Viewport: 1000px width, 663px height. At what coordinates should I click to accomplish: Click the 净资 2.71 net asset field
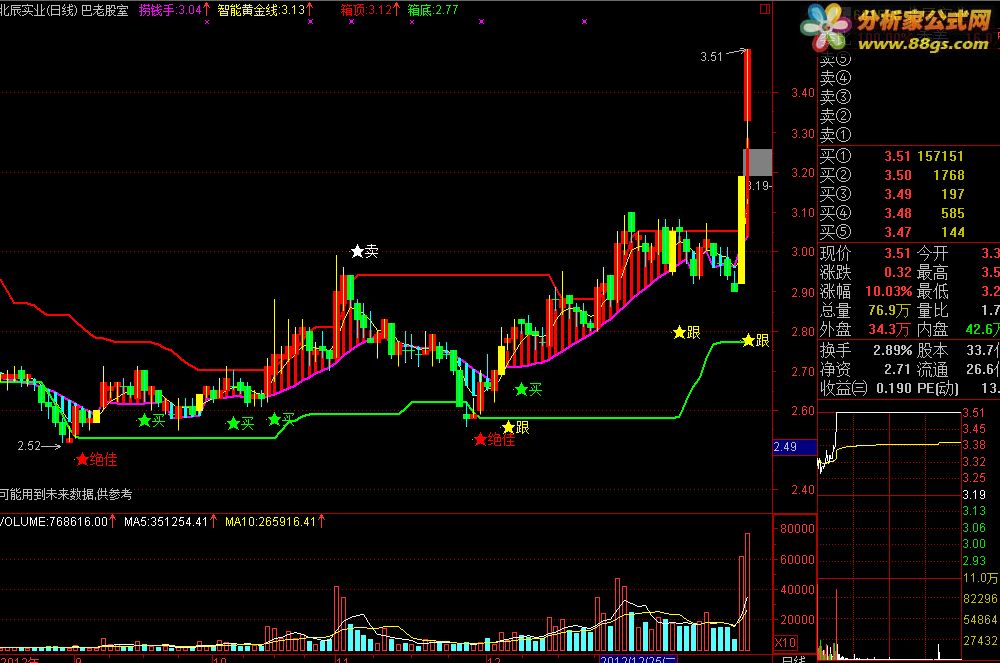[865, 370]
